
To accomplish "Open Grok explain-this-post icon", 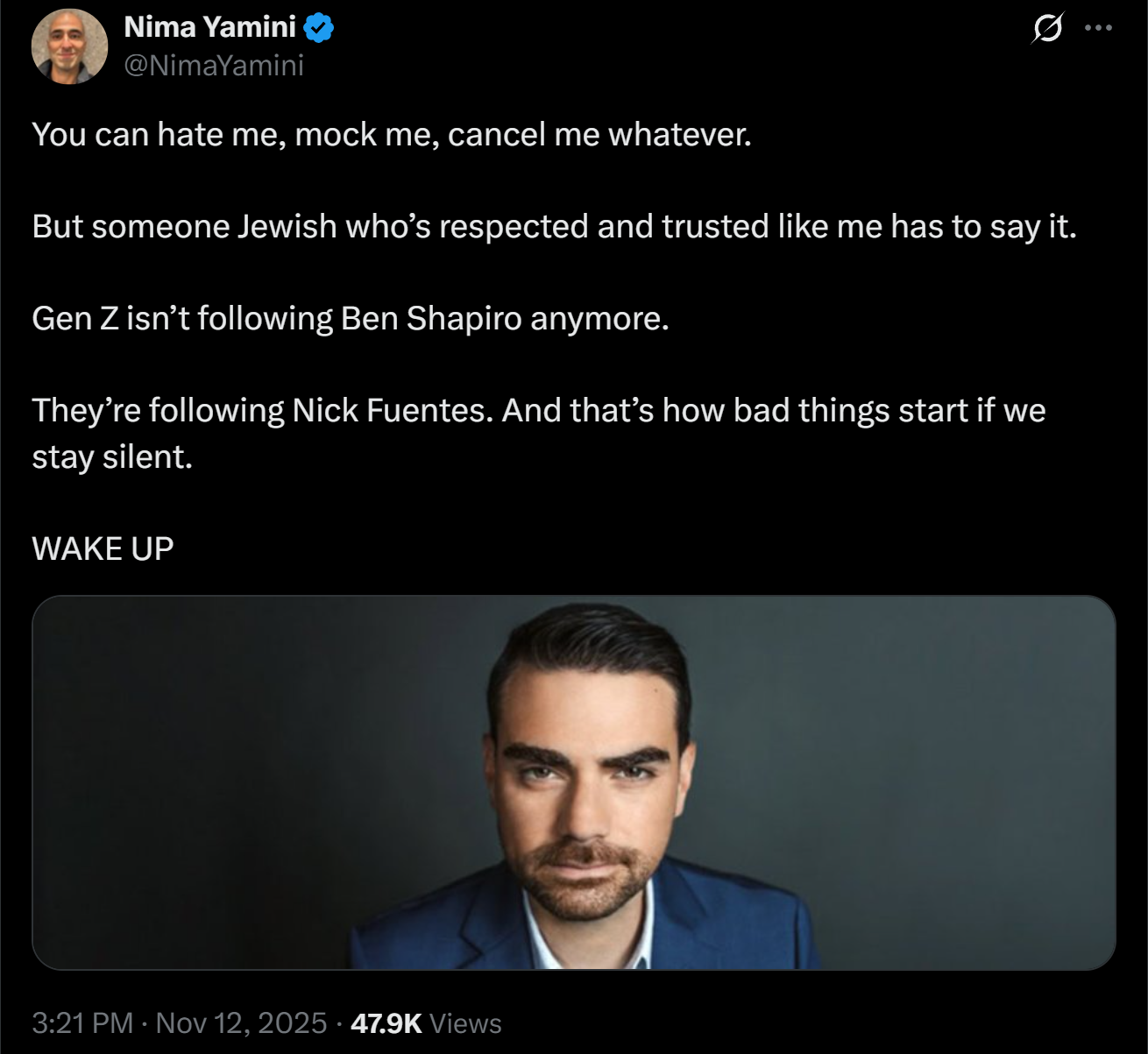I will click(1046, 29).
